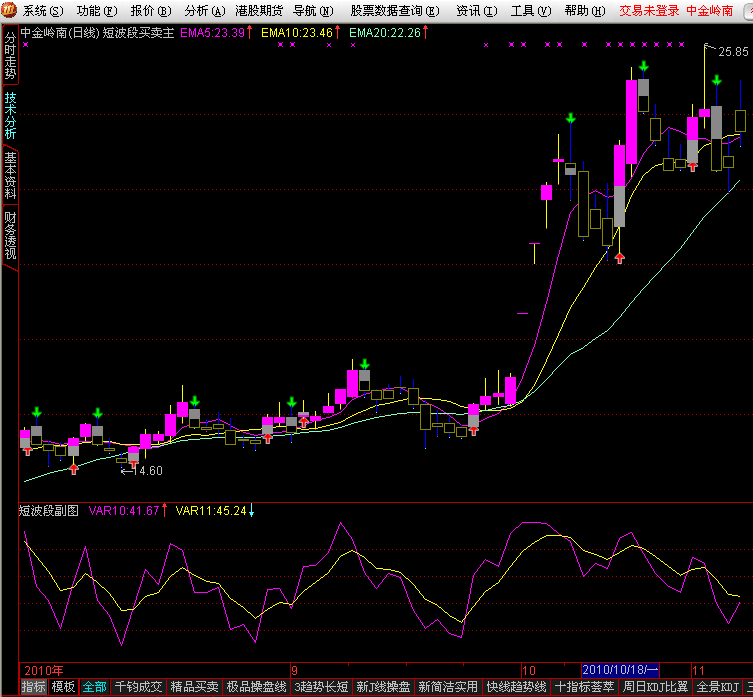Click the highlighted 2010/10/18 date marker

pyautogui.click(x=620, y=669)
